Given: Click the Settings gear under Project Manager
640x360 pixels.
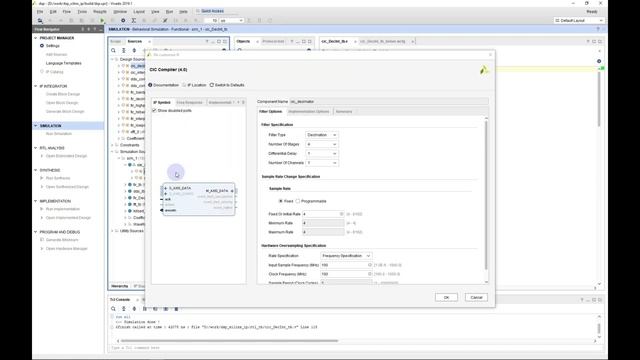Looking at the screenshot, I should point(42,46).
